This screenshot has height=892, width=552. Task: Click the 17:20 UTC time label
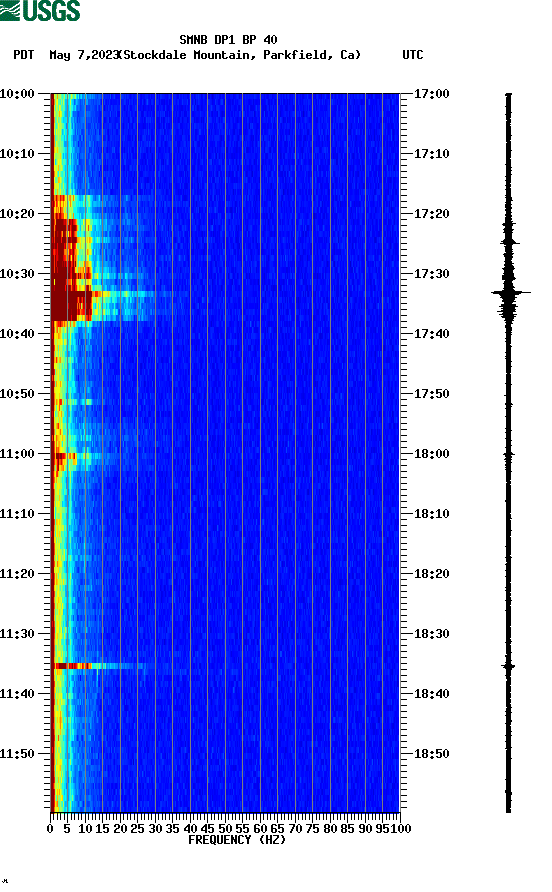[x=431, y=214]
